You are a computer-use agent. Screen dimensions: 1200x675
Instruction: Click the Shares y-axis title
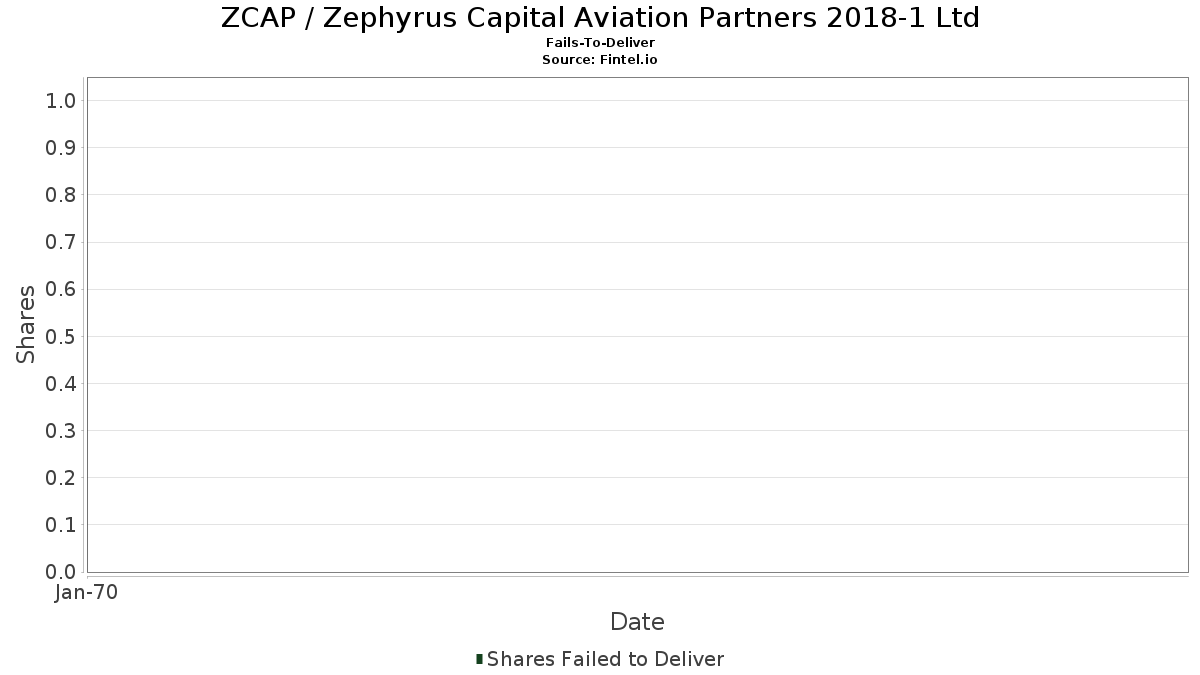point(27,324)
